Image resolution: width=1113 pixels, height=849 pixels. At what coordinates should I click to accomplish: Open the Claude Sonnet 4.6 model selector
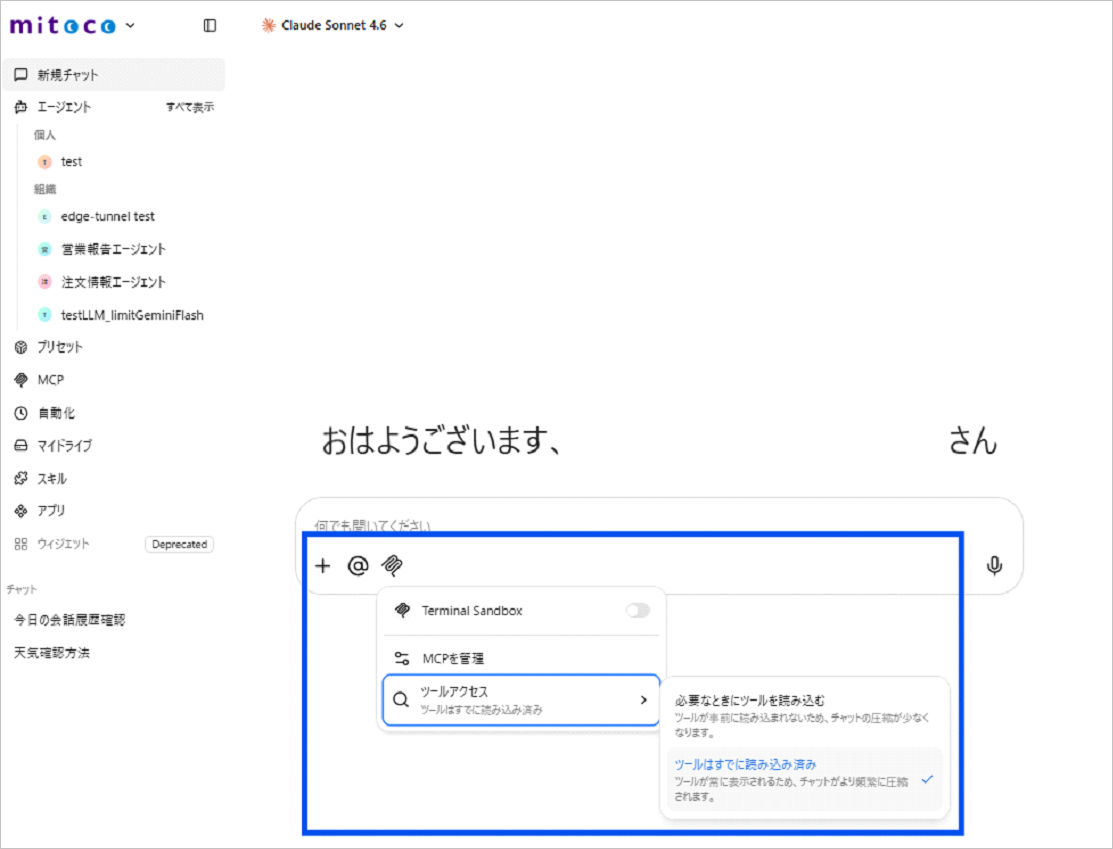(x=332, y=26)
